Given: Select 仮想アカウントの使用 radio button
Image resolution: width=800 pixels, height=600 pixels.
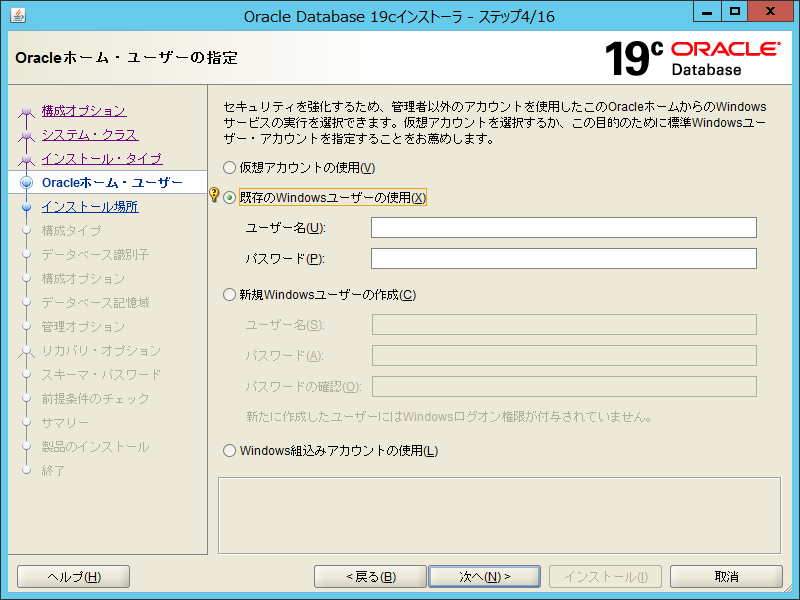Looking at the screenshot, I should [230, 167].
